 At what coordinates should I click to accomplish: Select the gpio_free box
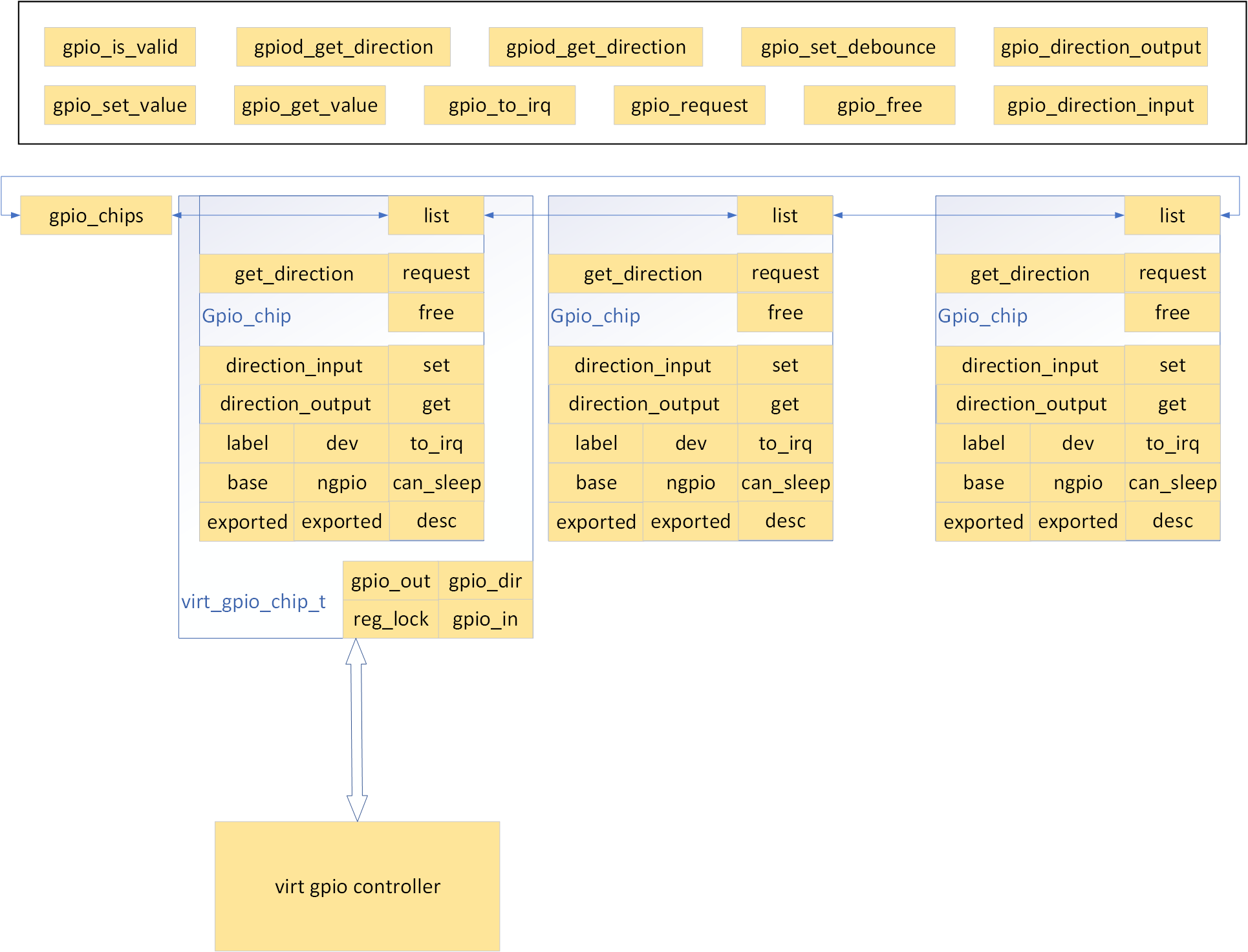(x=879, y=105)
